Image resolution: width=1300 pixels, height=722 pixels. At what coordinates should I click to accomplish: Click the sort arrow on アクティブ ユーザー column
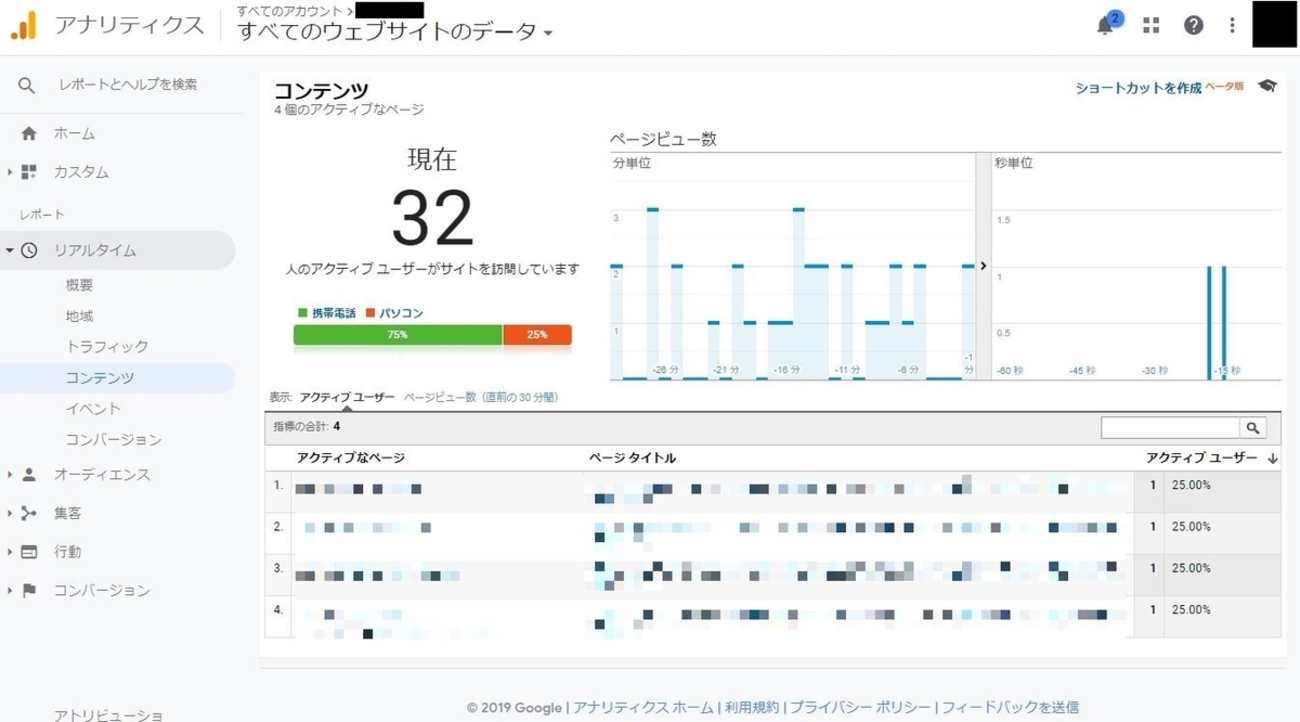[1272, 458]
